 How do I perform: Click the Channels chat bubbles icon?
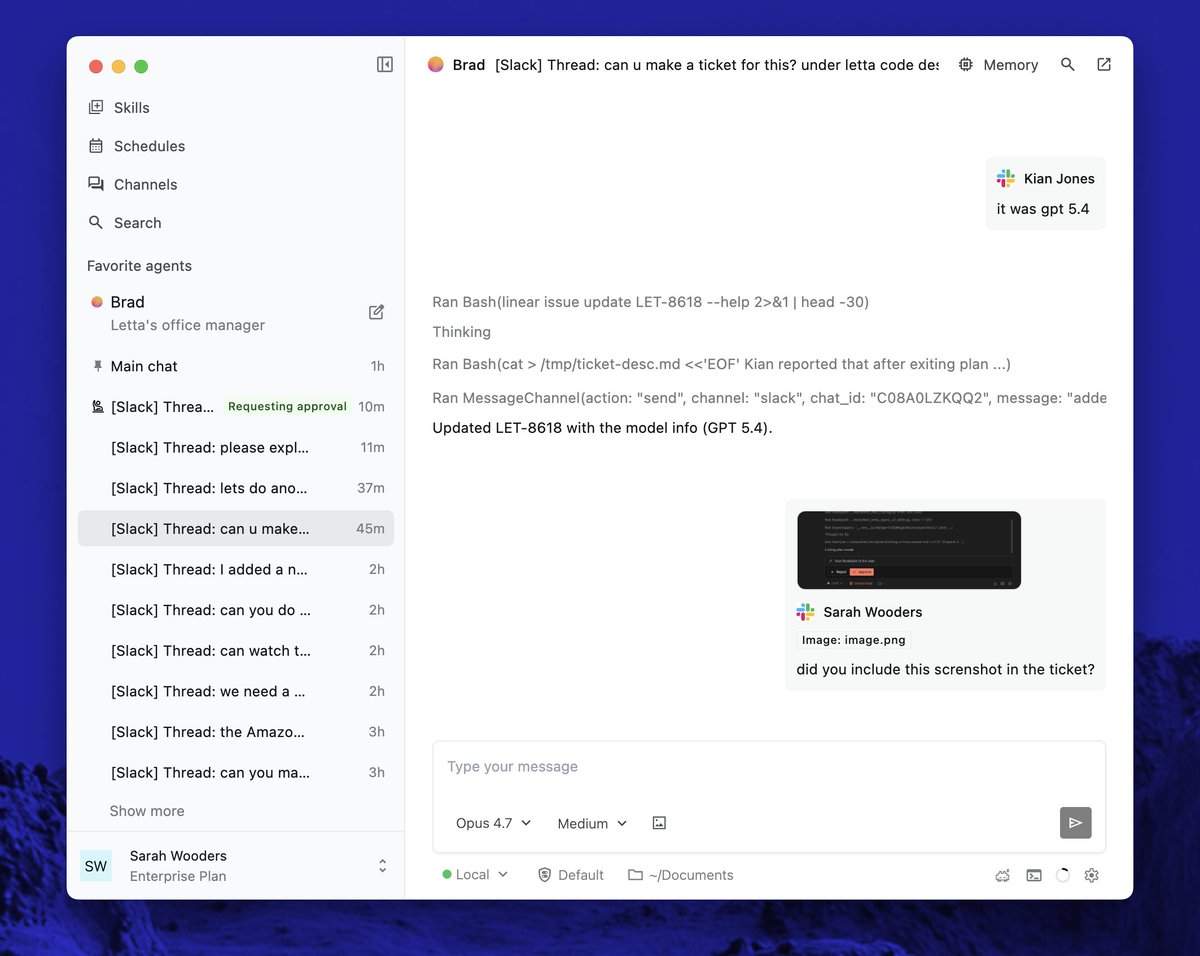point(96,184)
